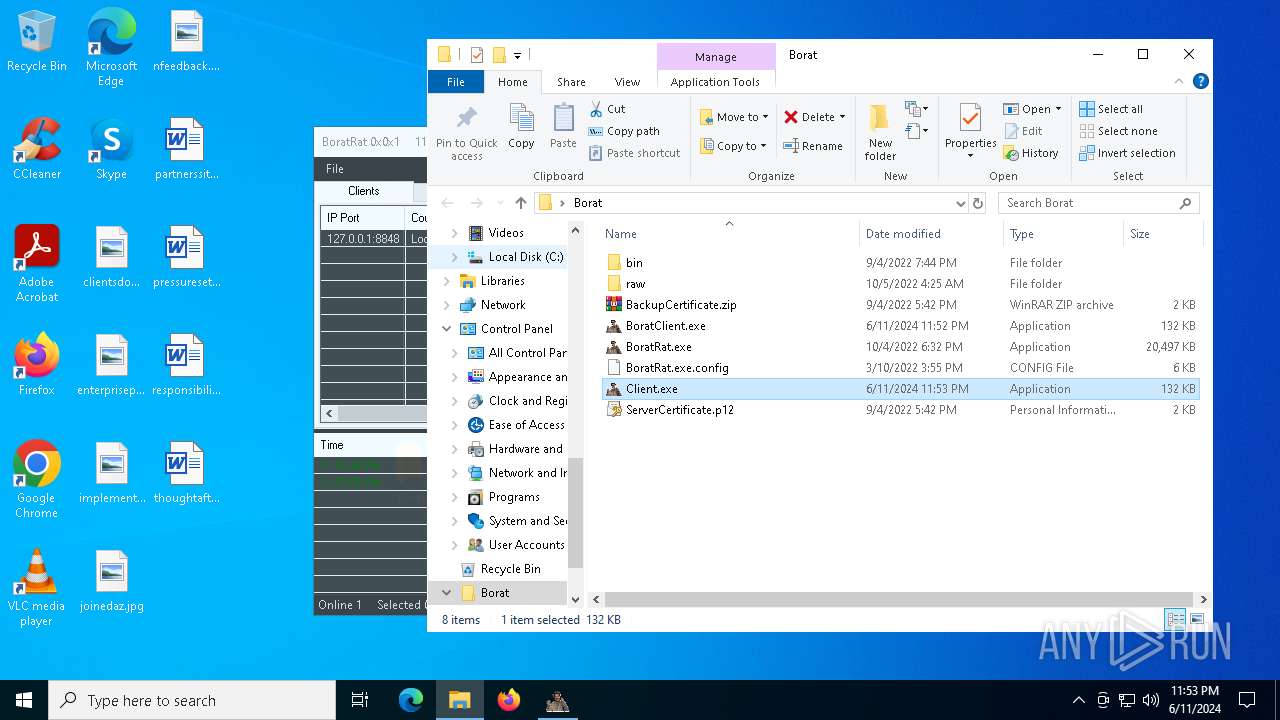1280x720 pixels.
Task: Open Copy to dropdown
Action: click(733, 146)
